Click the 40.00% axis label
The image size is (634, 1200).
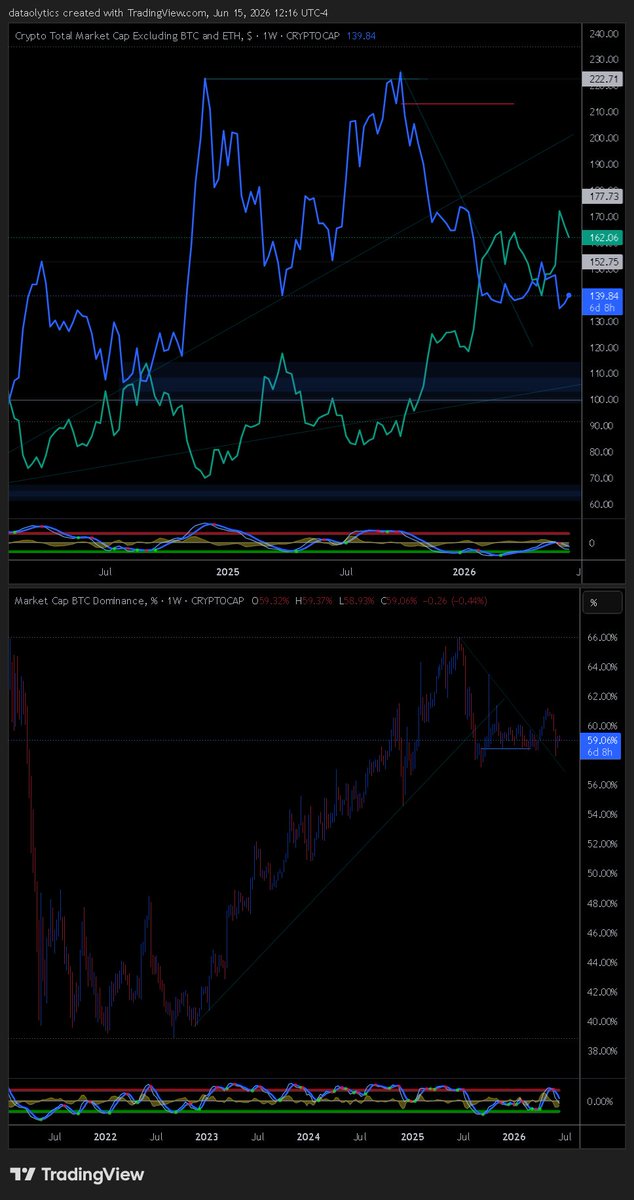tap(604, 1021)
